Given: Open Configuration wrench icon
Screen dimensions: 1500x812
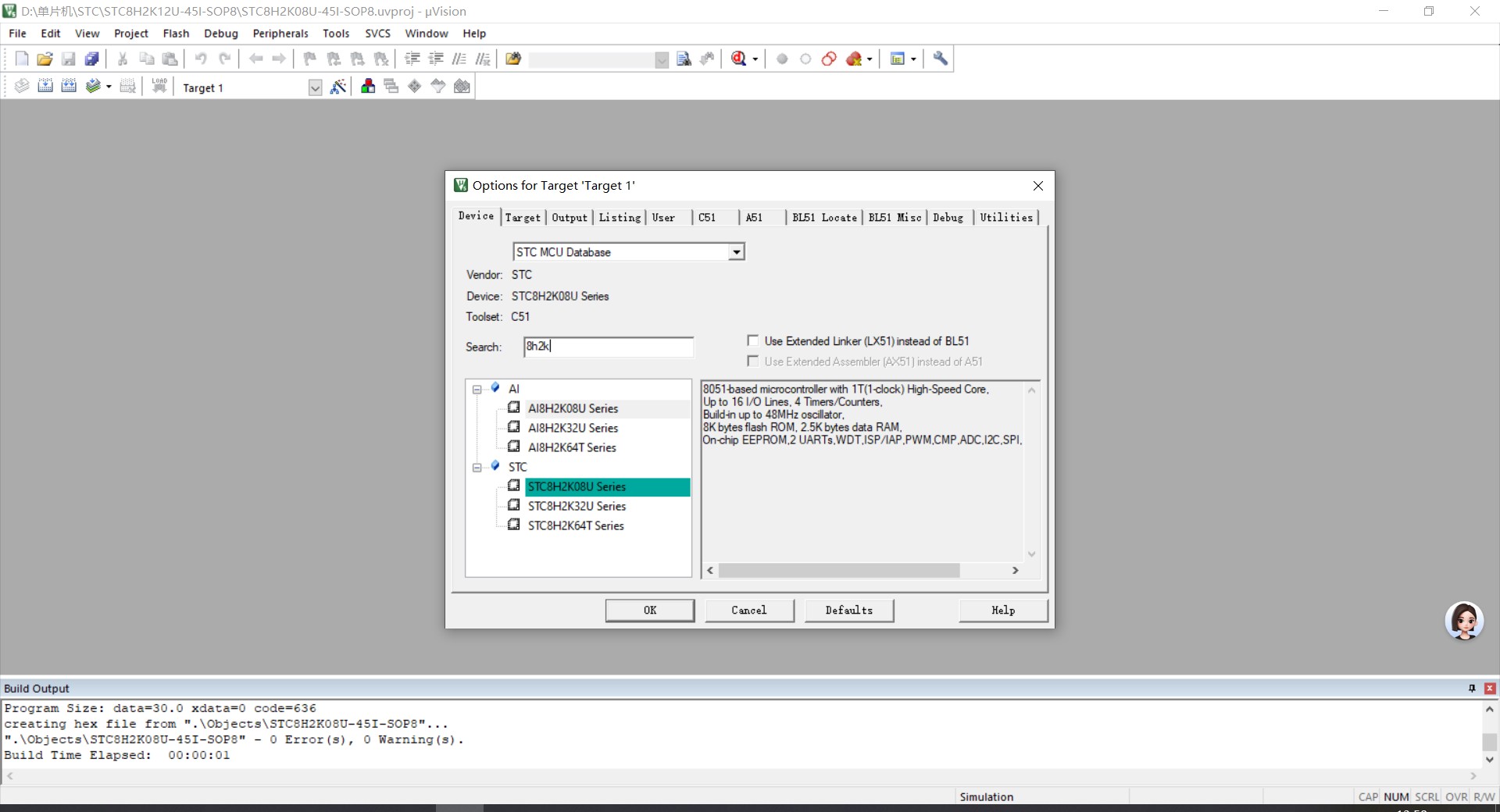Looking at the screenshot, I should point(941,59).
